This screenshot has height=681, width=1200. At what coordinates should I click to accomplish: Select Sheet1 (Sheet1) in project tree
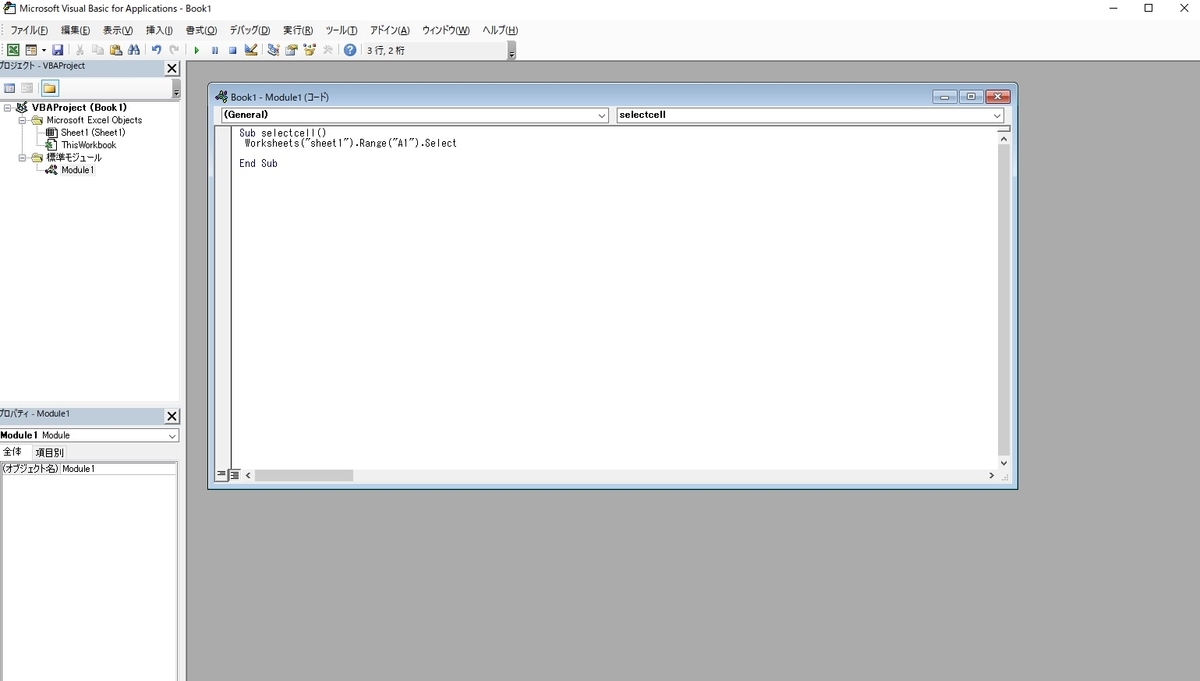click(93, 132)
